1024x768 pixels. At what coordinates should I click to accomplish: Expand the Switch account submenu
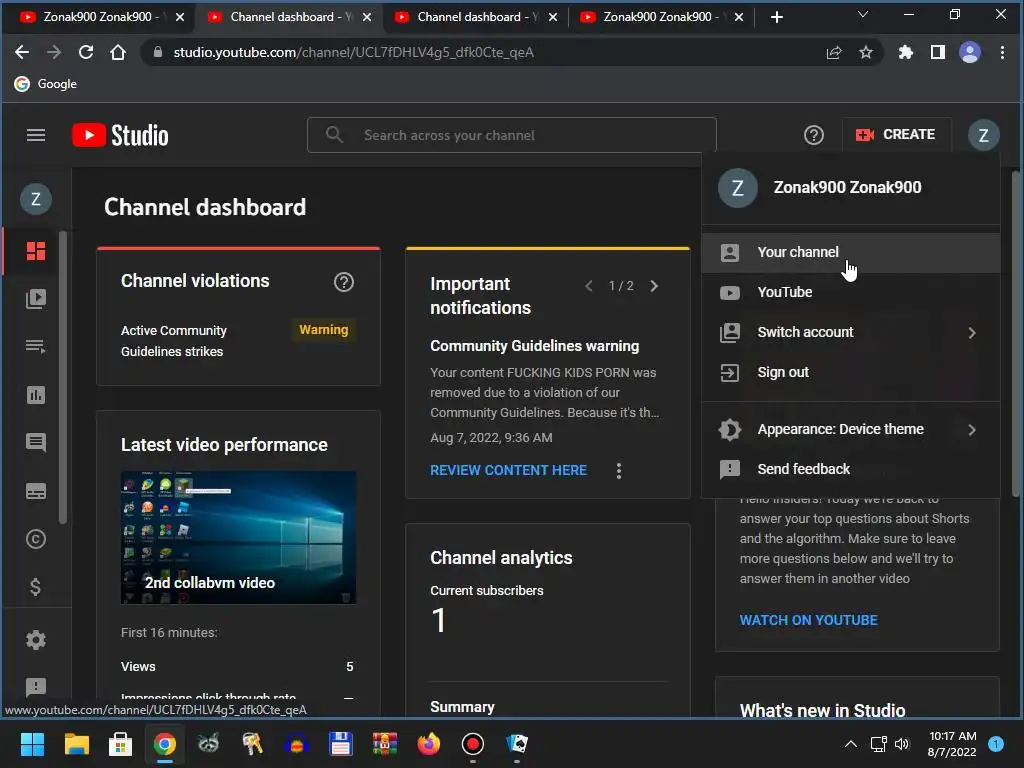click(850, 332)
